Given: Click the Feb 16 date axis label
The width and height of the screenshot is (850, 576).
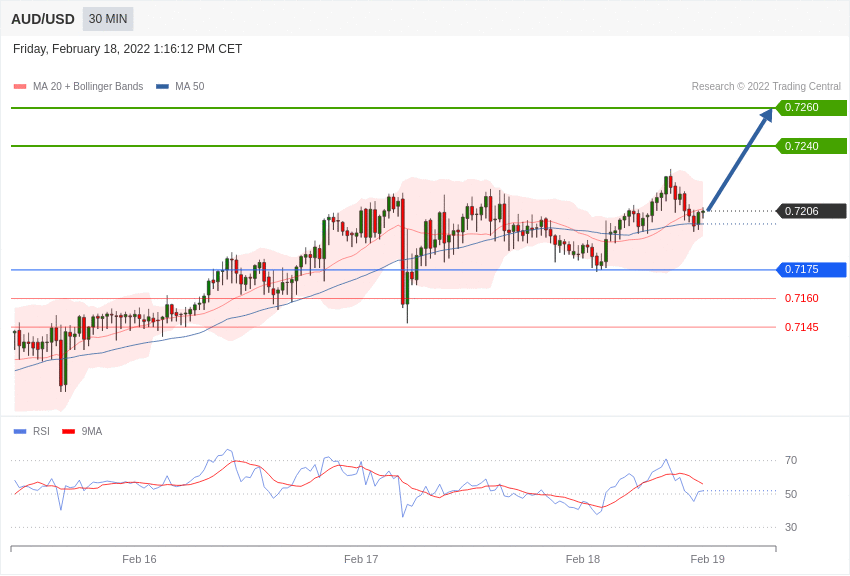Looking at the screenshot, I should (139, 559).
